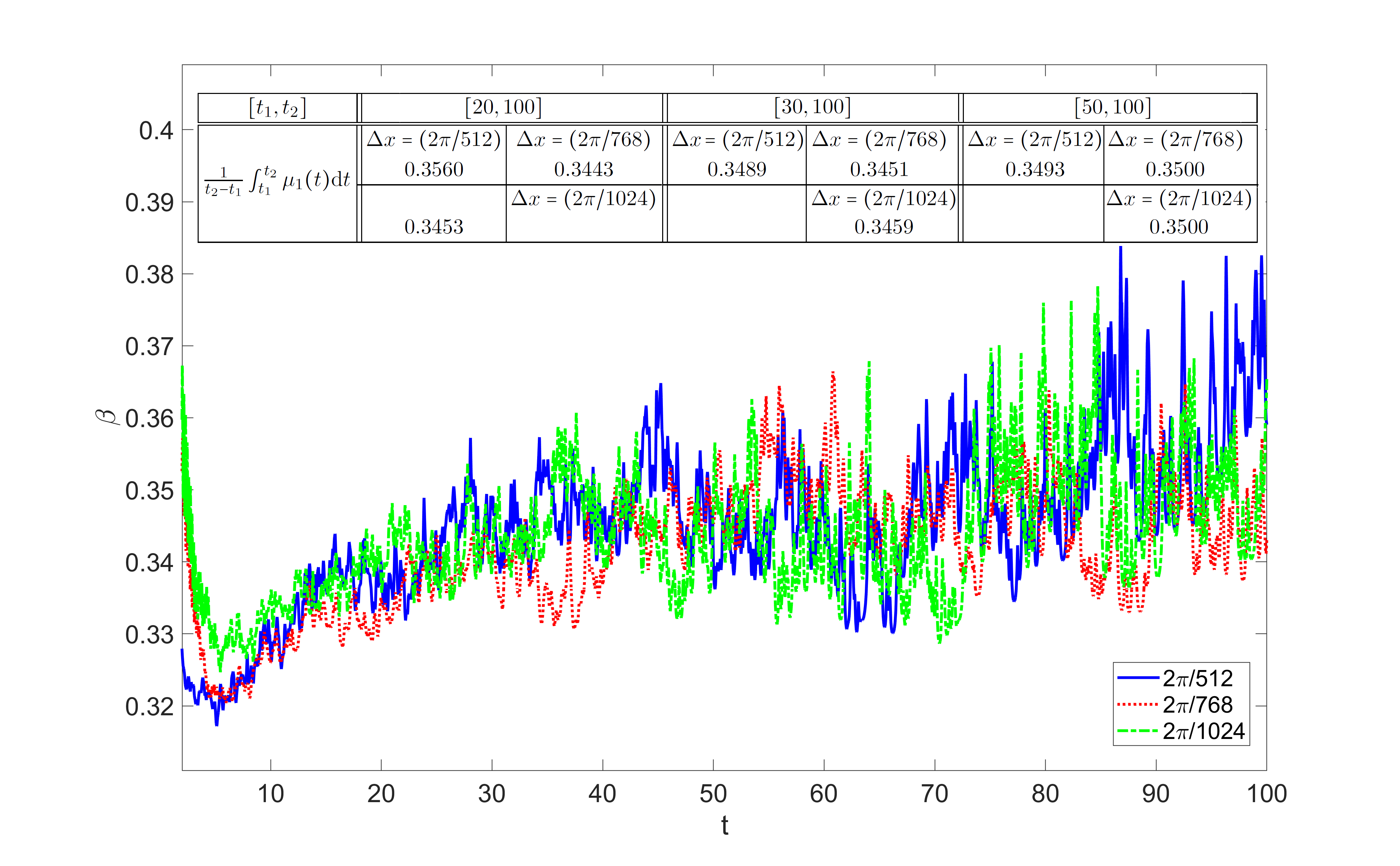Click the green dash-dot legend line sample
Screen dimensions: 1400x866
pyautogui.click(x=1137, y=731)
